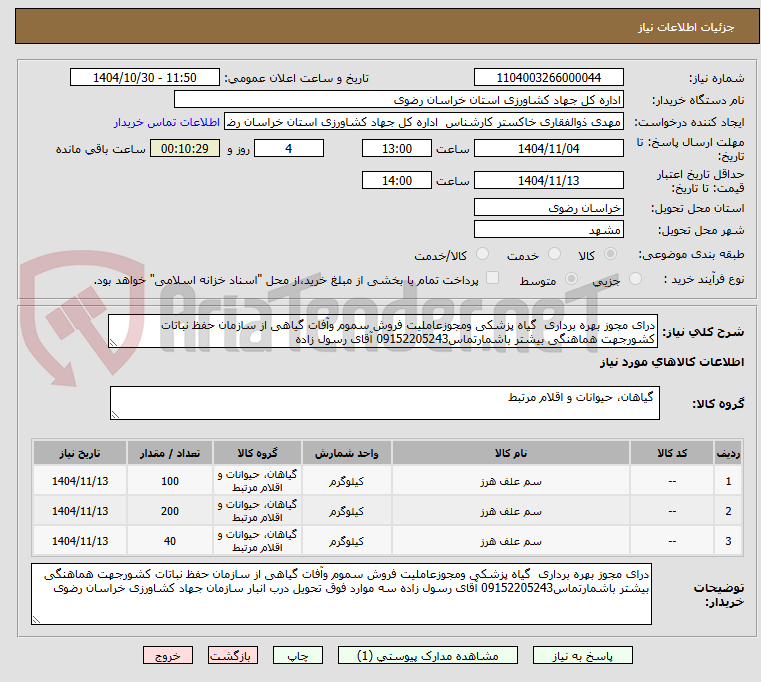Click the جزئیات اطلاعات نیاز page title

[x=686, y=27]
